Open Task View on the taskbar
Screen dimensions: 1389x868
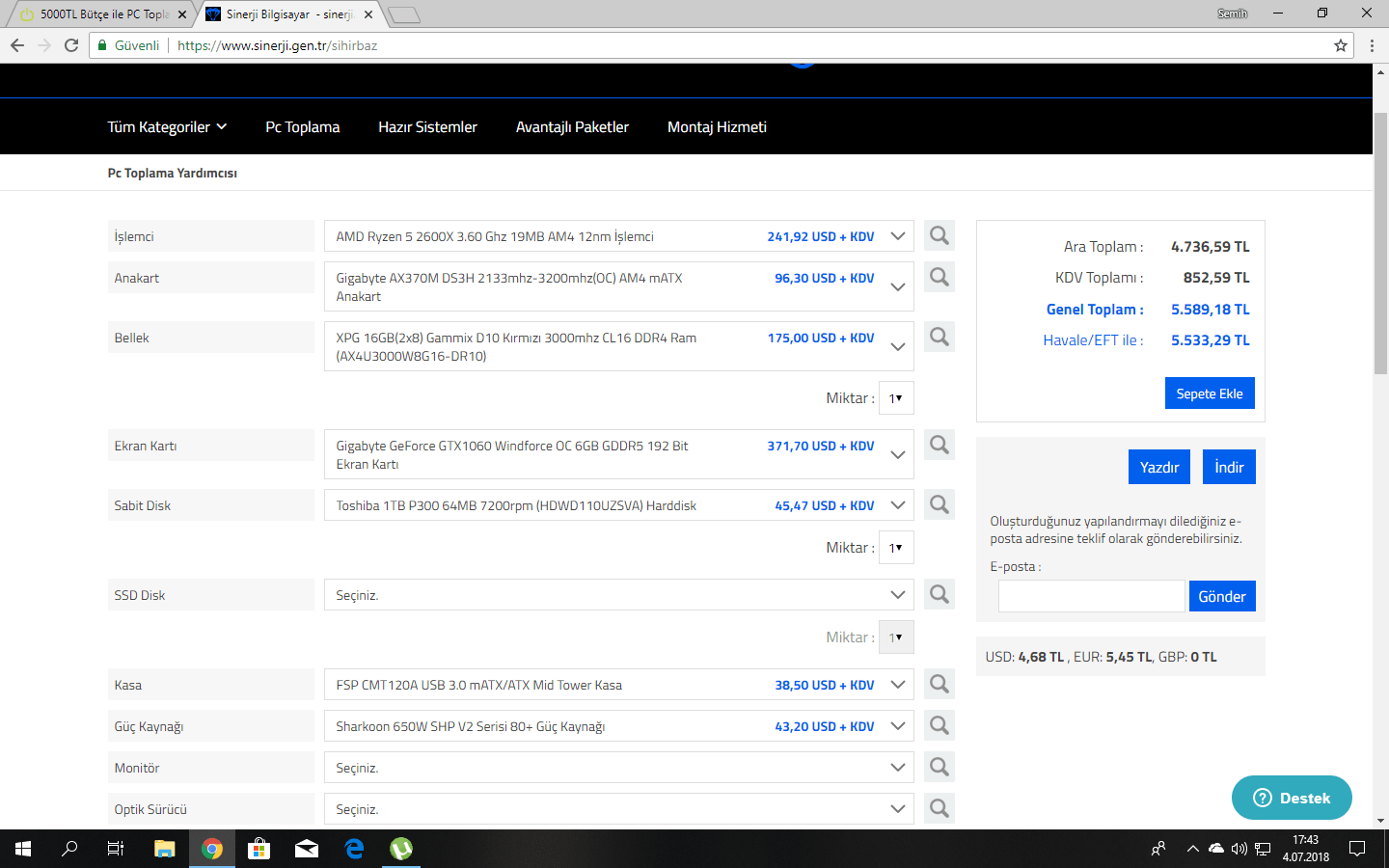(116, 849)
